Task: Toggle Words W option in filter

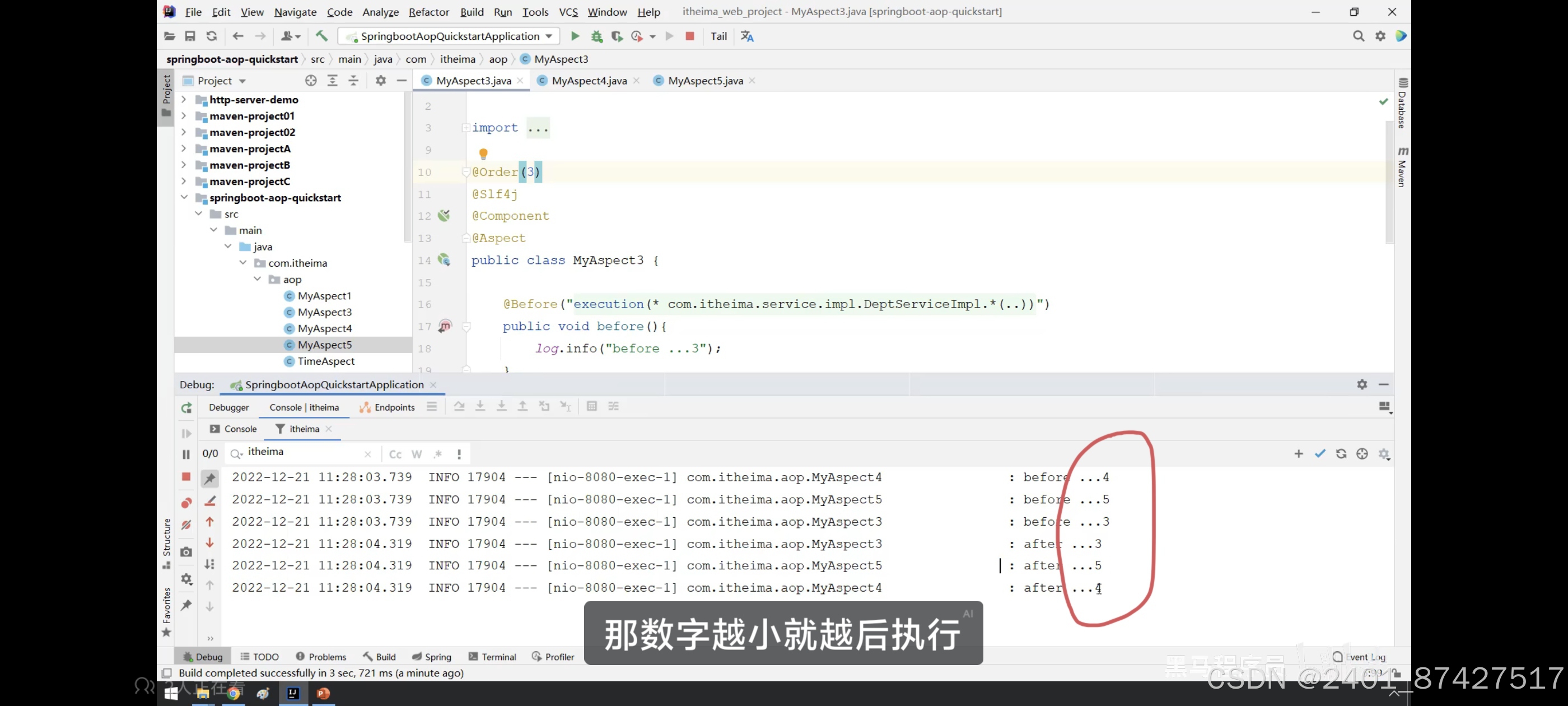Action: [416, 454]
